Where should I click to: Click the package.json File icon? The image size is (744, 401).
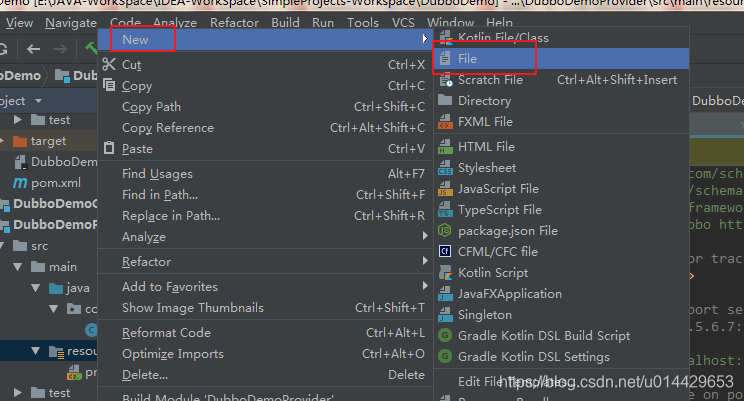445,231
